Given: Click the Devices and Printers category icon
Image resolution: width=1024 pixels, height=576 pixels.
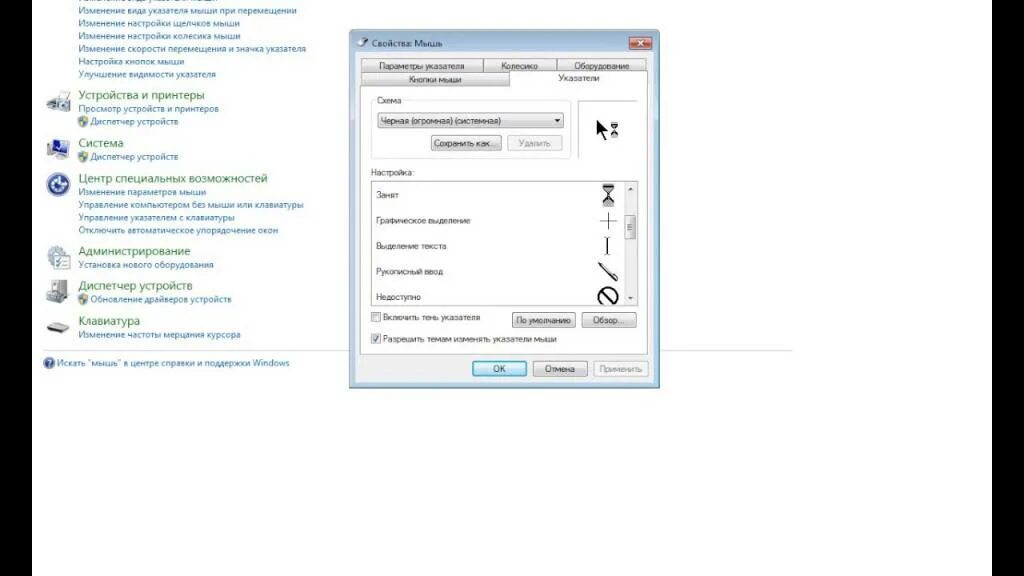Looking at the screenshot, I should tap(58, 101).
